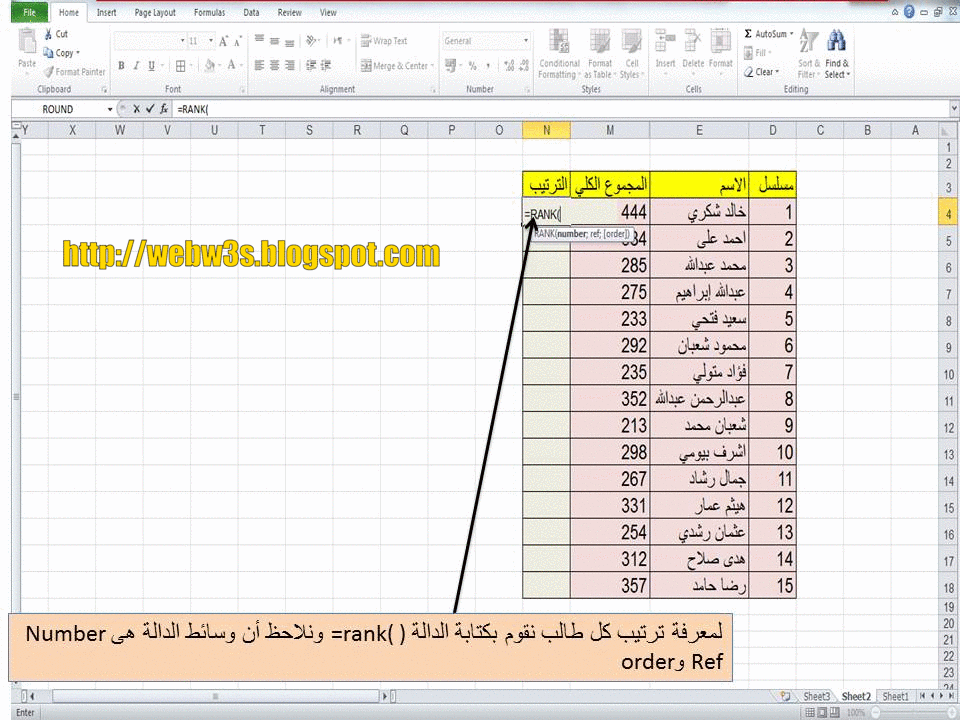Open Conditional Formatting

coord(558,54)
